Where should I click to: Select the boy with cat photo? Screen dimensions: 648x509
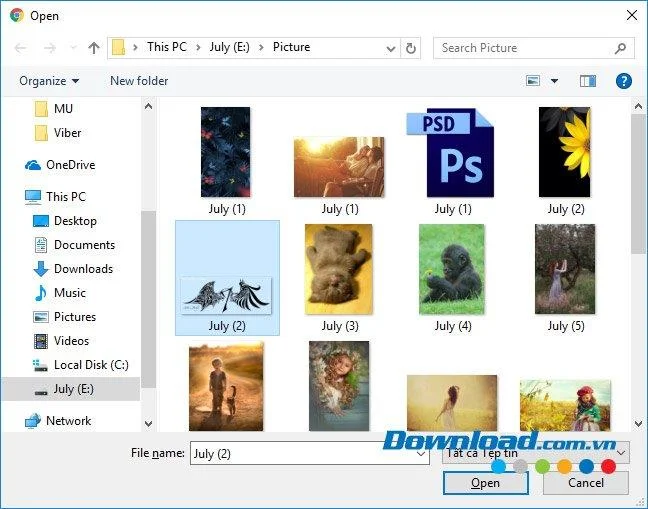tap(226, 386)
